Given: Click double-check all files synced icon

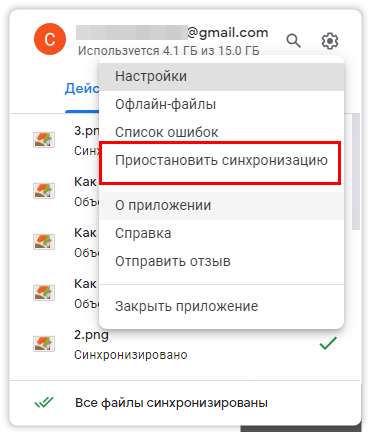Looking at the screenshot, I should pyautogui.click(x=44, y=402).
